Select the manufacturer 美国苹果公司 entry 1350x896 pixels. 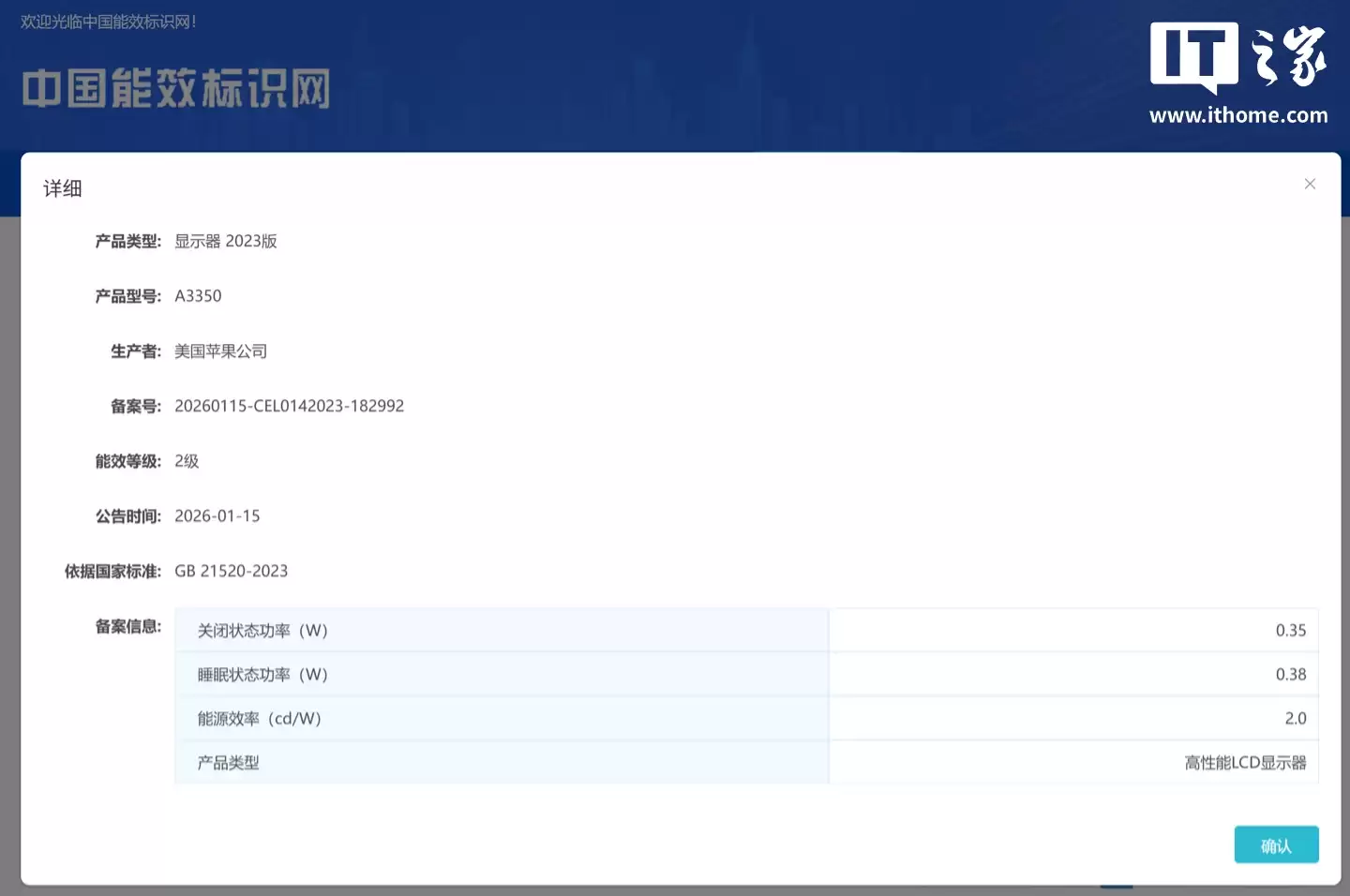pyautogui.click(x=220, y=351)
